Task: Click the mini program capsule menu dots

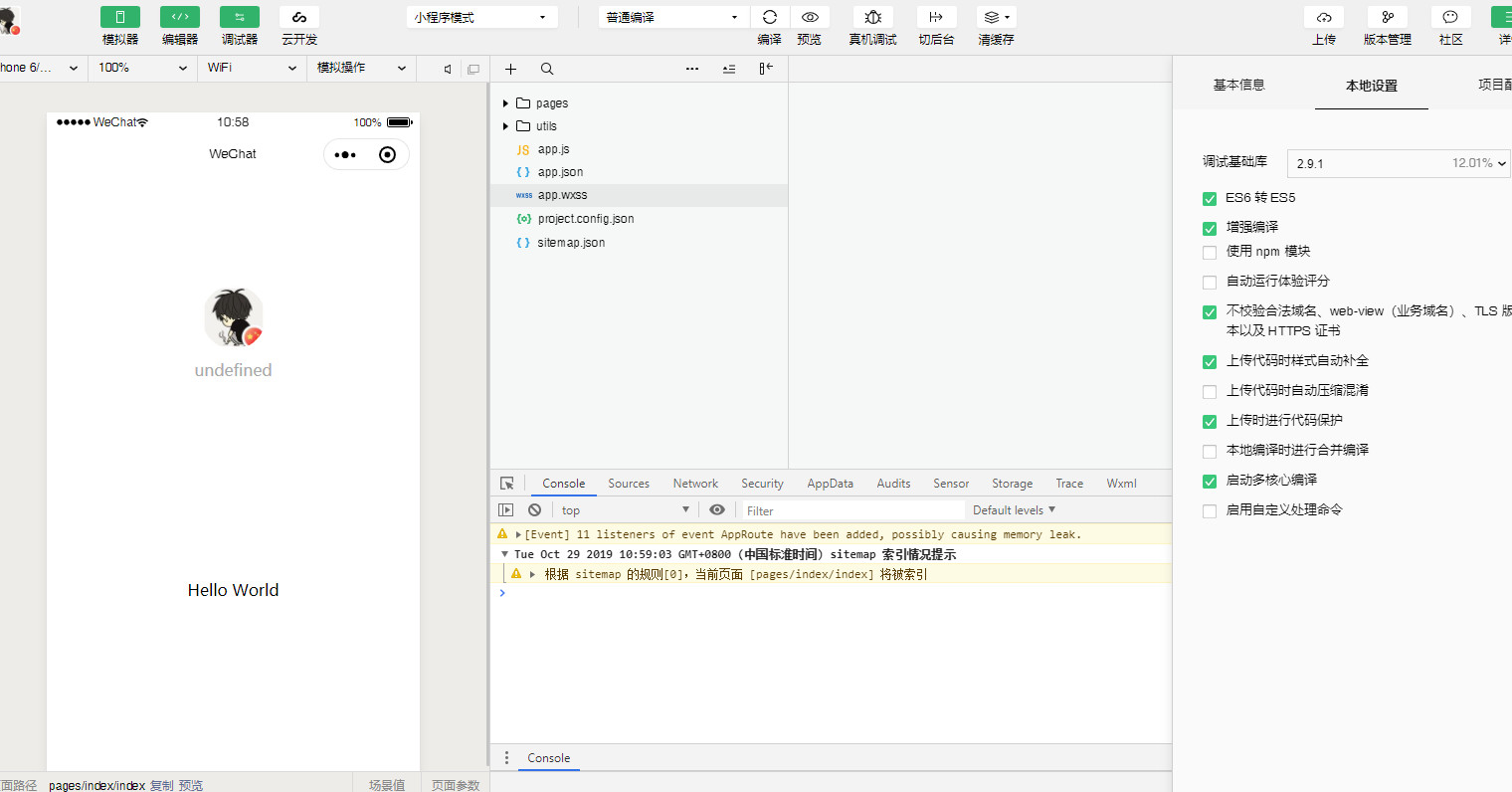Action: (x=345, y=155)
